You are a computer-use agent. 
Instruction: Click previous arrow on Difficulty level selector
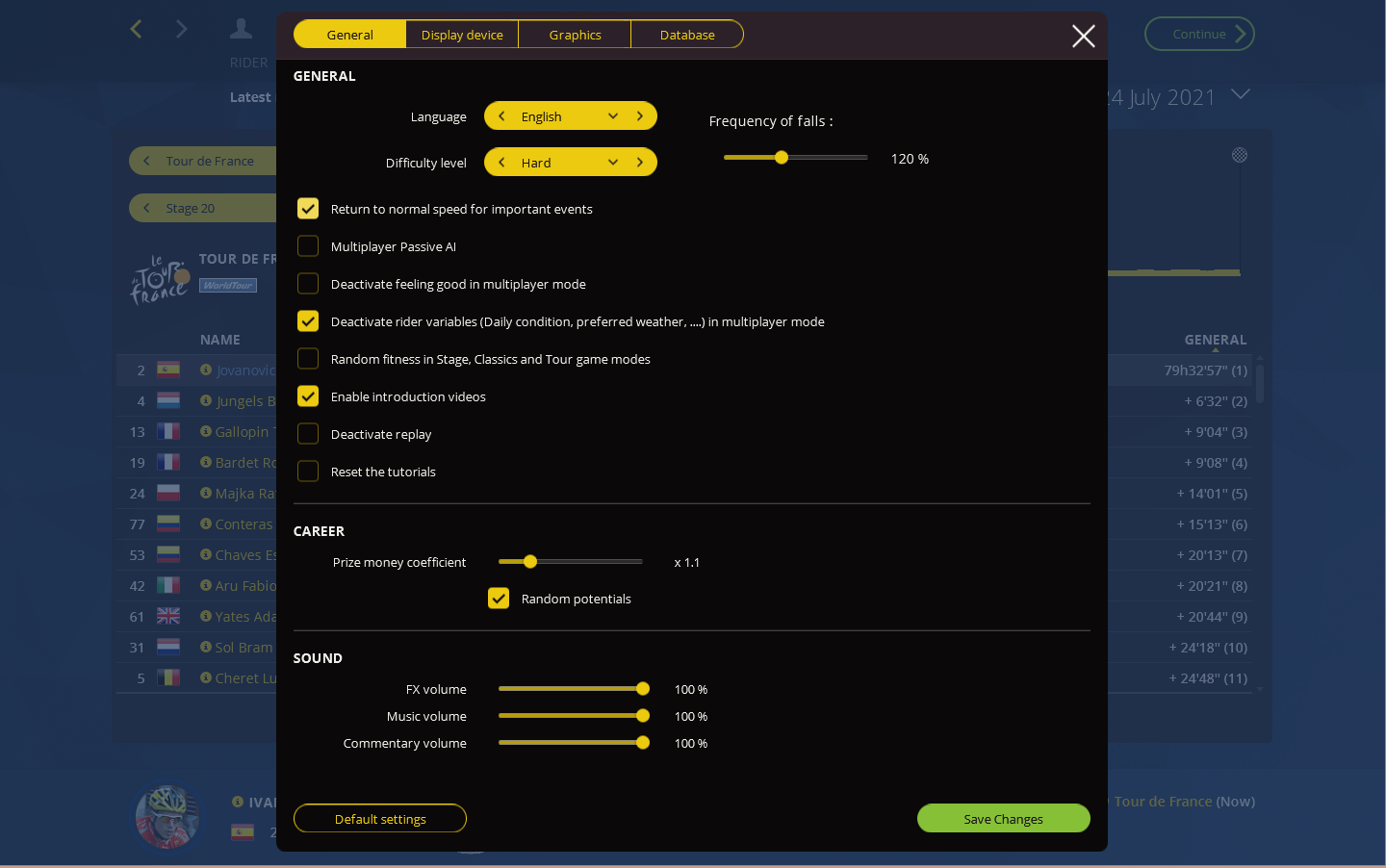[501, 163]
